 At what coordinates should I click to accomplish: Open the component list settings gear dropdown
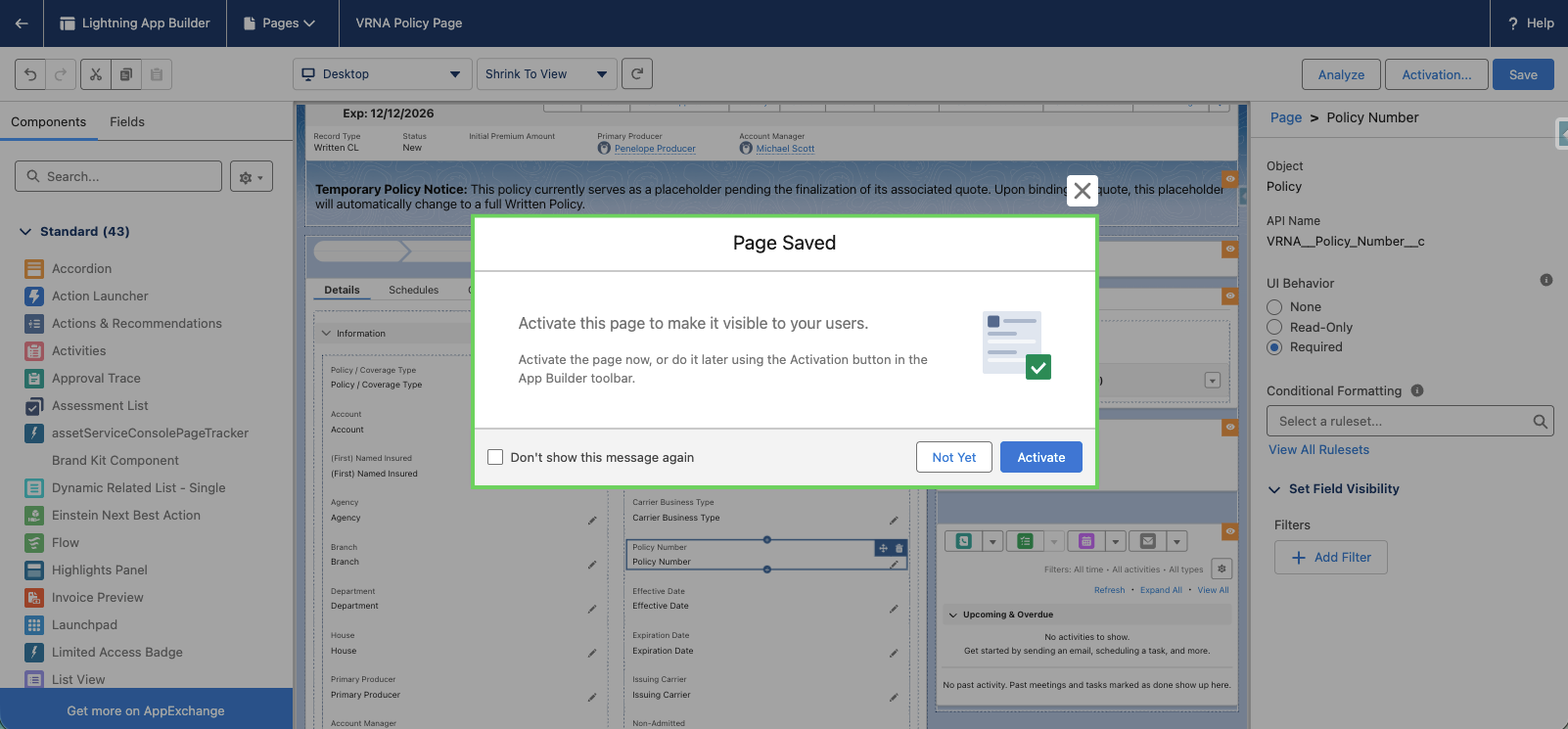point(252,177)
